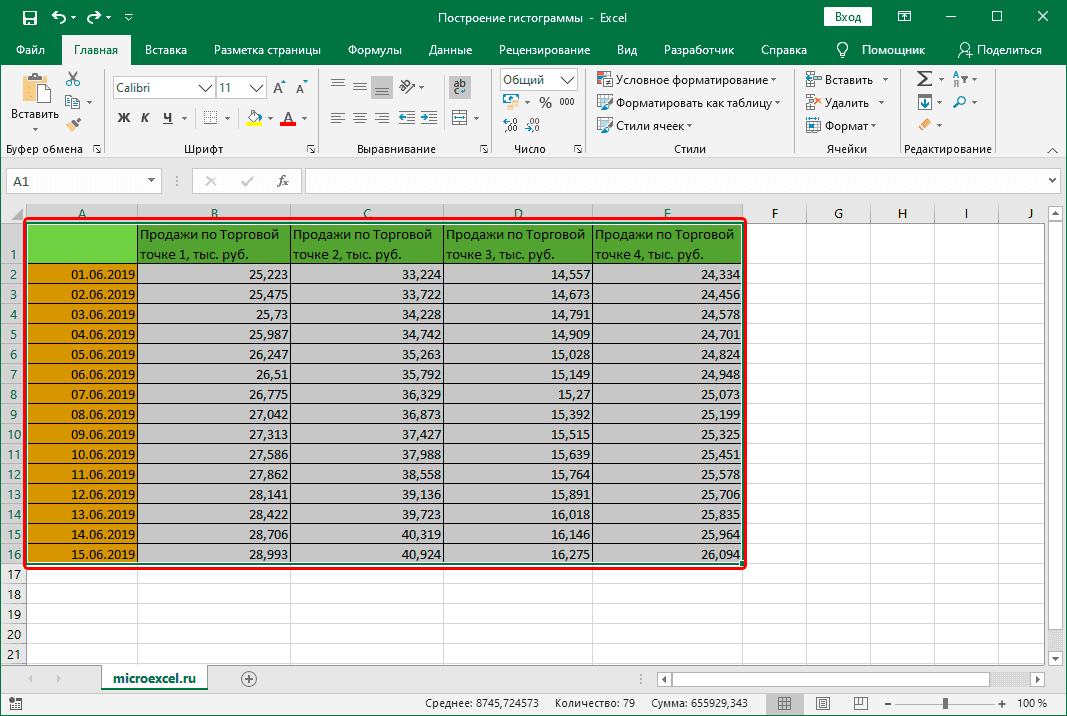Open the Font Color swatch dropdown
1067x716 pixels.
coord(290,118)
